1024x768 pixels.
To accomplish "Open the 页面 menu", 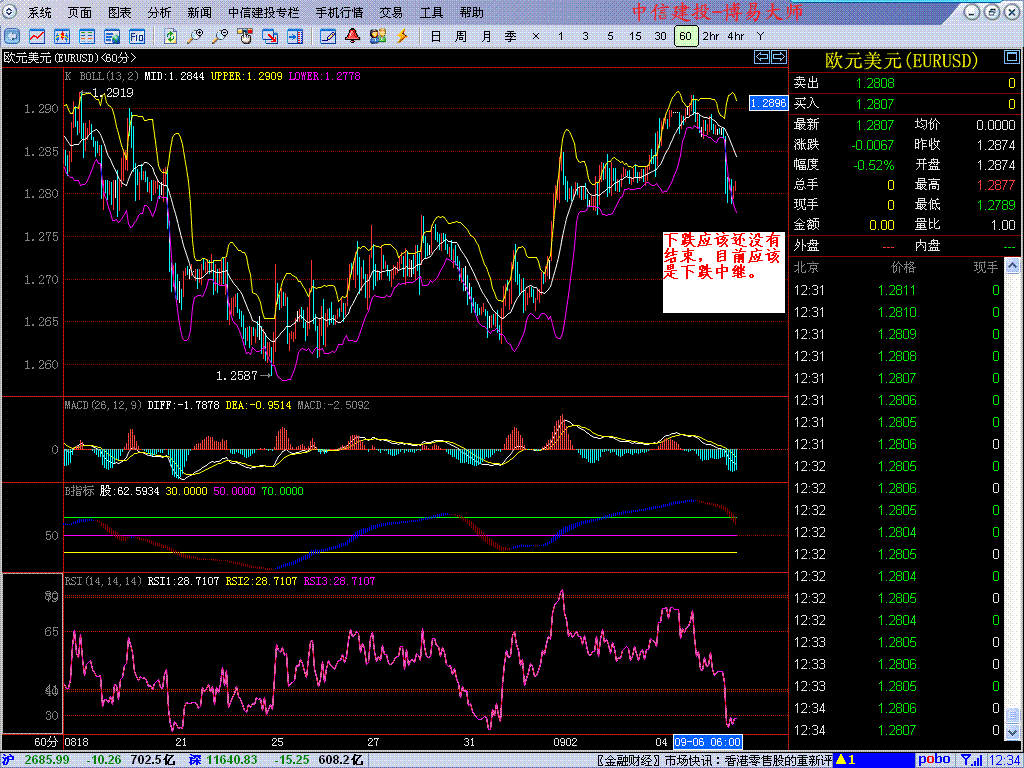I will 80,12.
